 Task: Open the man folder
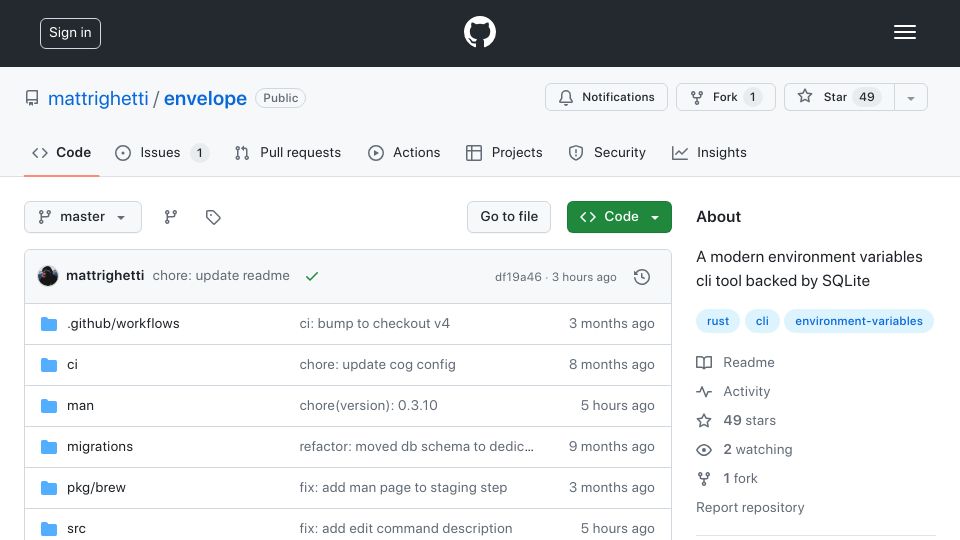80,405
